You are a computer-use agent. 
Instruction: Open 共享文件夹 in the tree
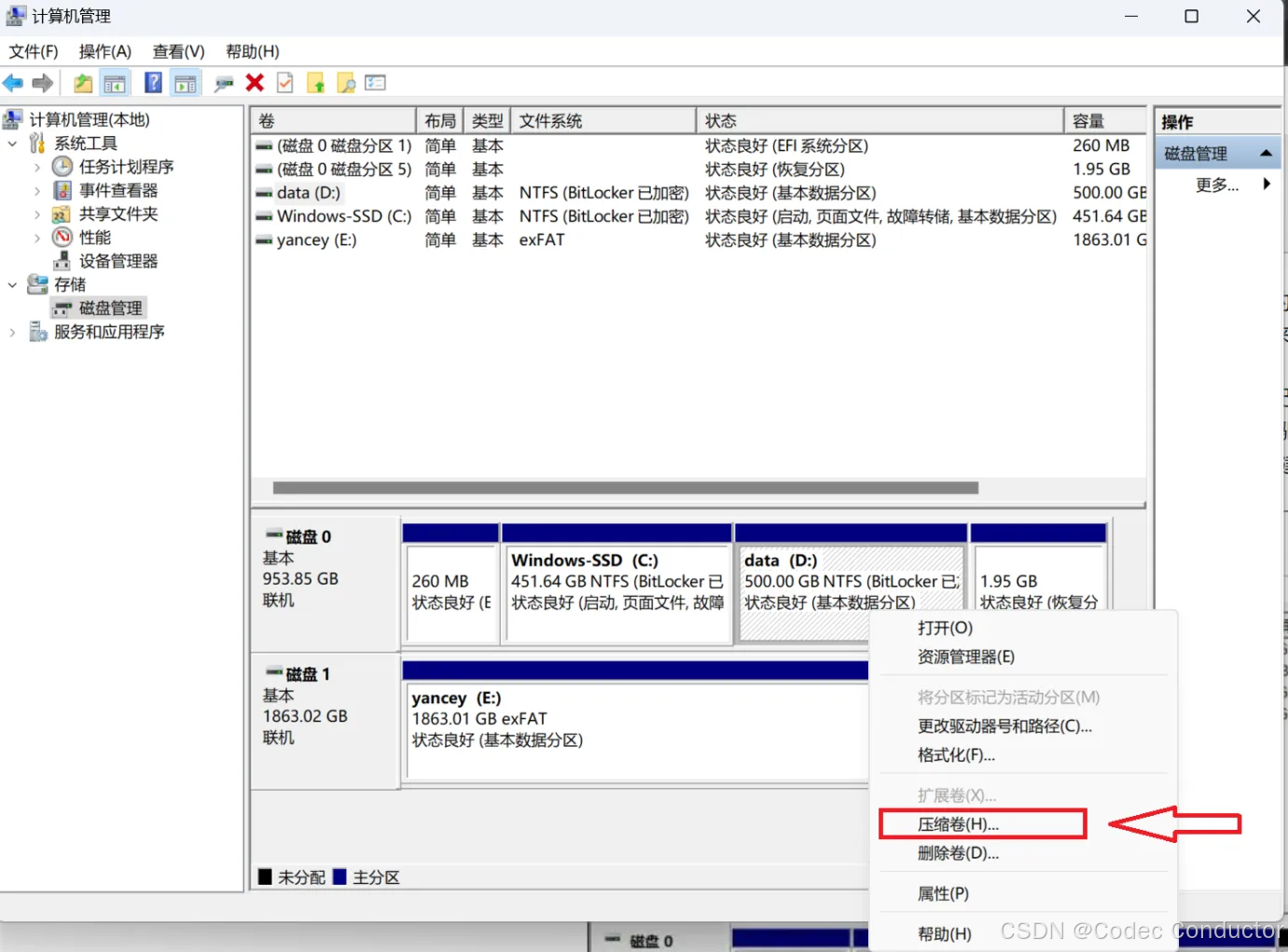point(118,214)
